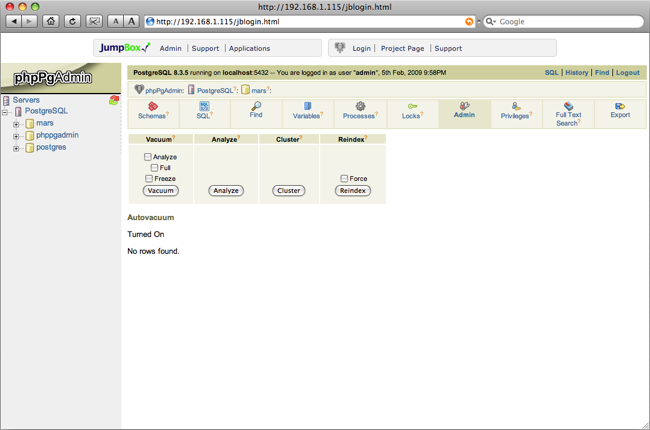The image size is (650, 430).
Task: Switch to the Full Text Search tab
Action: pyautogui.click(x=568, y=113)
